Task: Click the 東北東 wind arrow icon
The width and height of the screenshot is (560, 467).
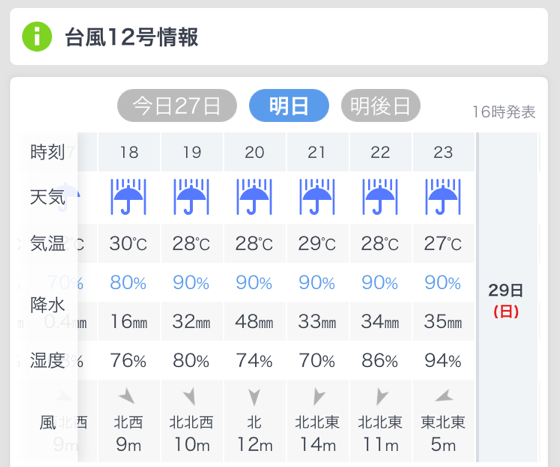Action: (x=444, y=396)
